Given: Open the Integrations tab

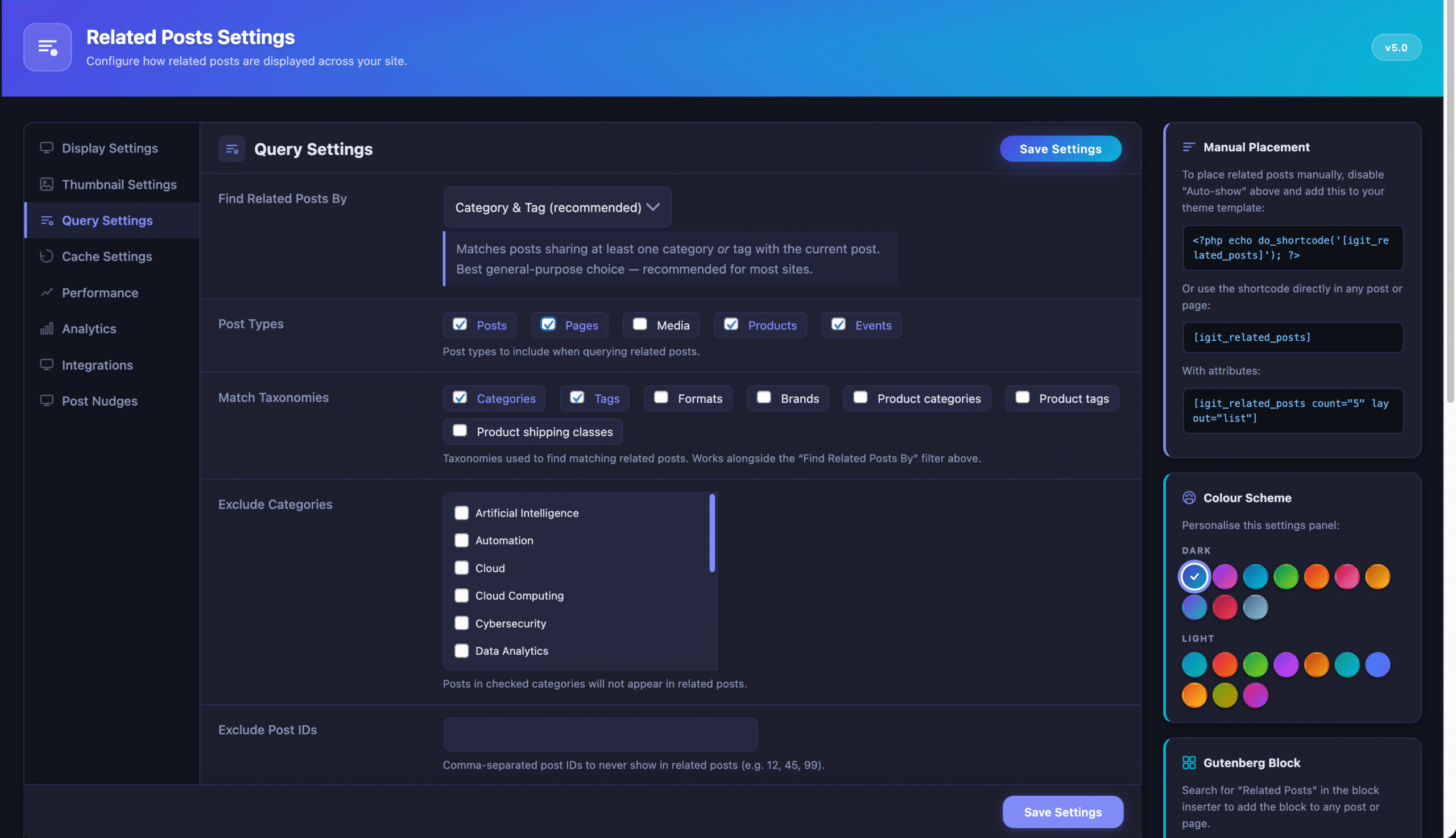Looking at the screenshot, I should pos(112,365).
